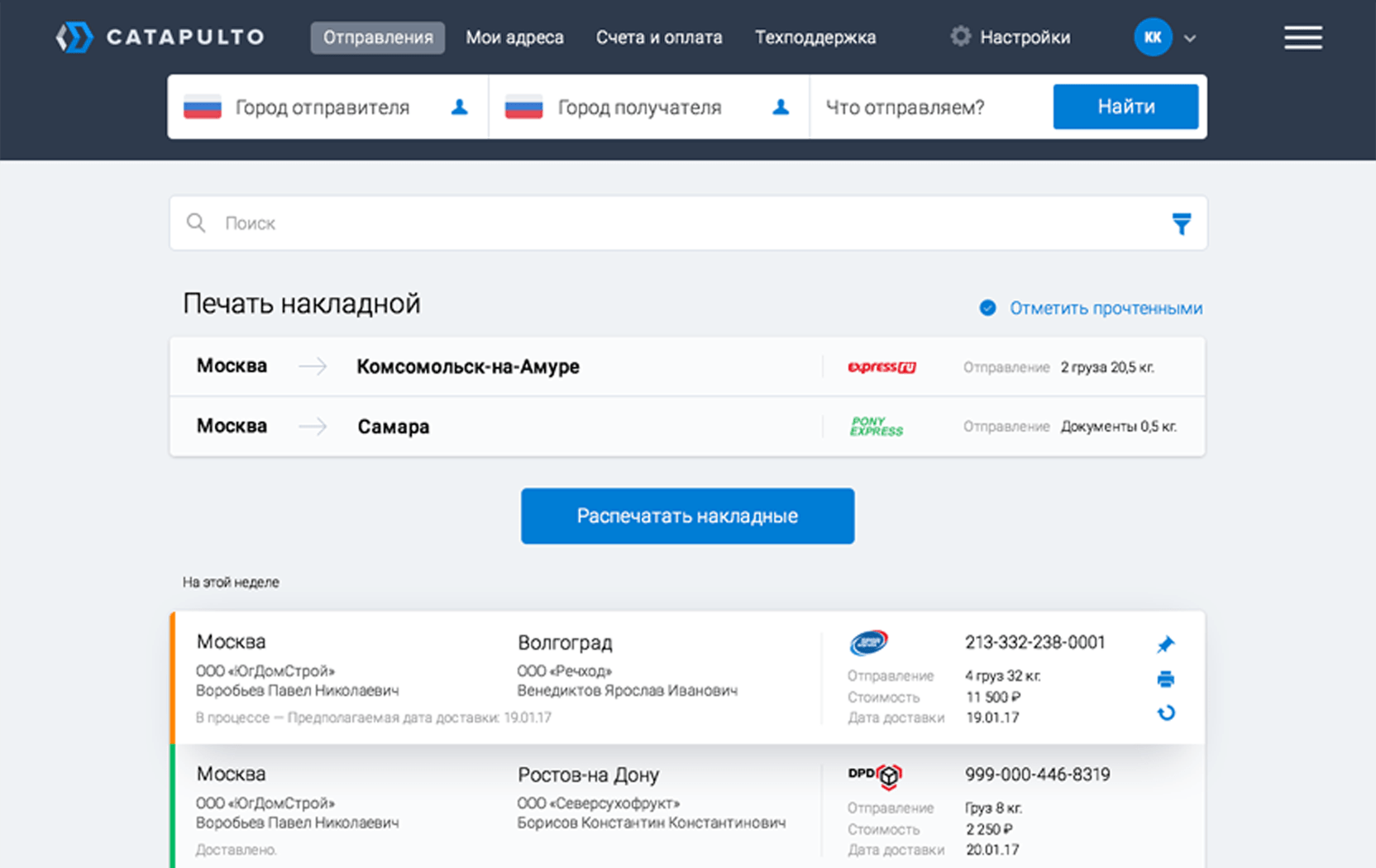Click arrow icon in Москва–Самара row
Image resolution: width=1376 pixels, height=868 pixels.
[313, 427]
